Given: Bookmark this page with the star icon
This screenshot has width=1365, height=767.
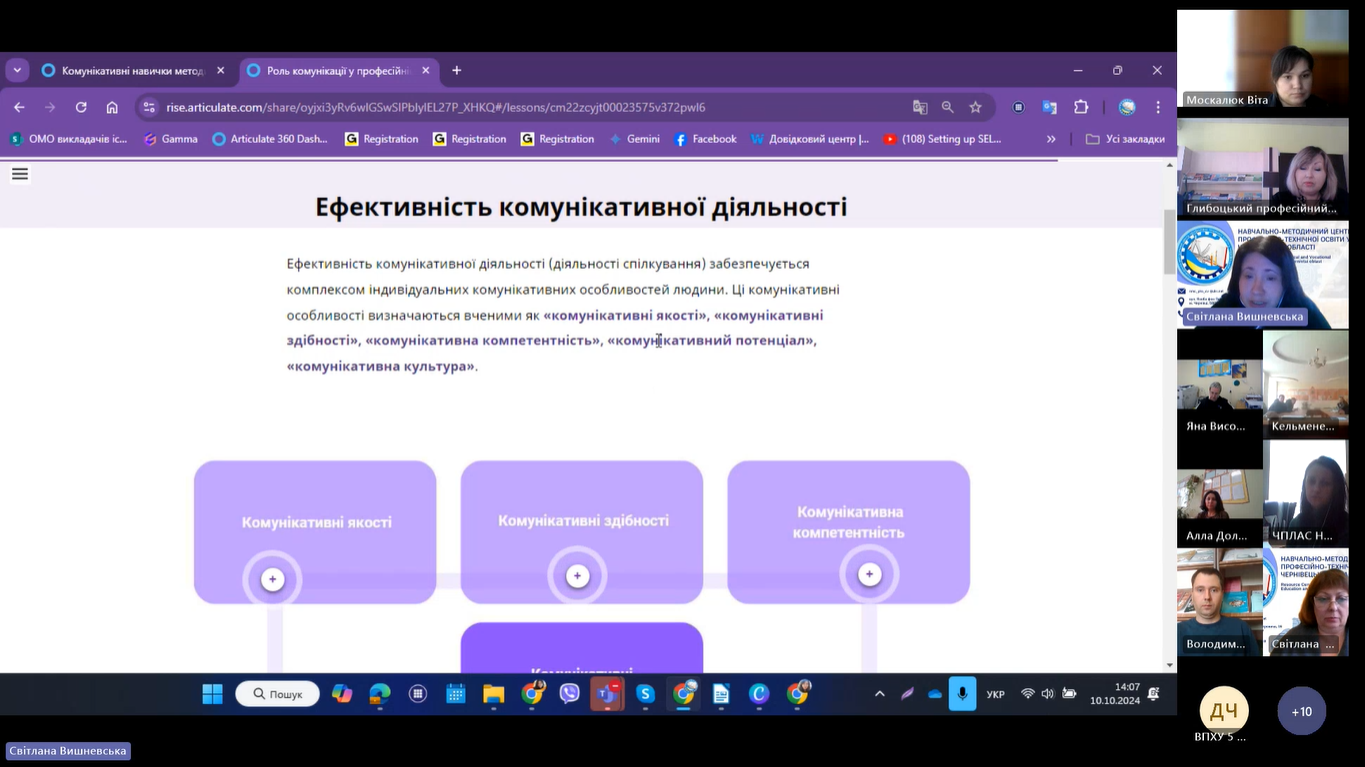Looking at the screenshot, I should click(975, 107).
